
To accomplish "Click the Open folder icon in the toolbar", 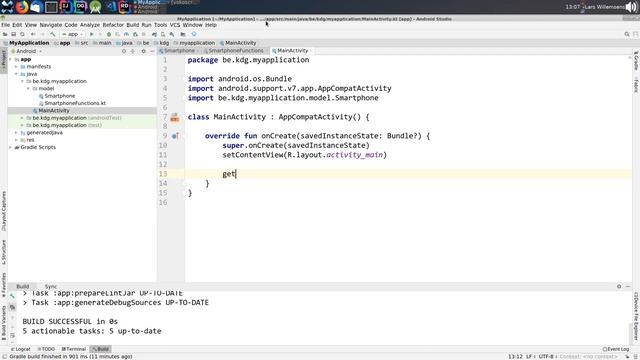I will [5, 34].
